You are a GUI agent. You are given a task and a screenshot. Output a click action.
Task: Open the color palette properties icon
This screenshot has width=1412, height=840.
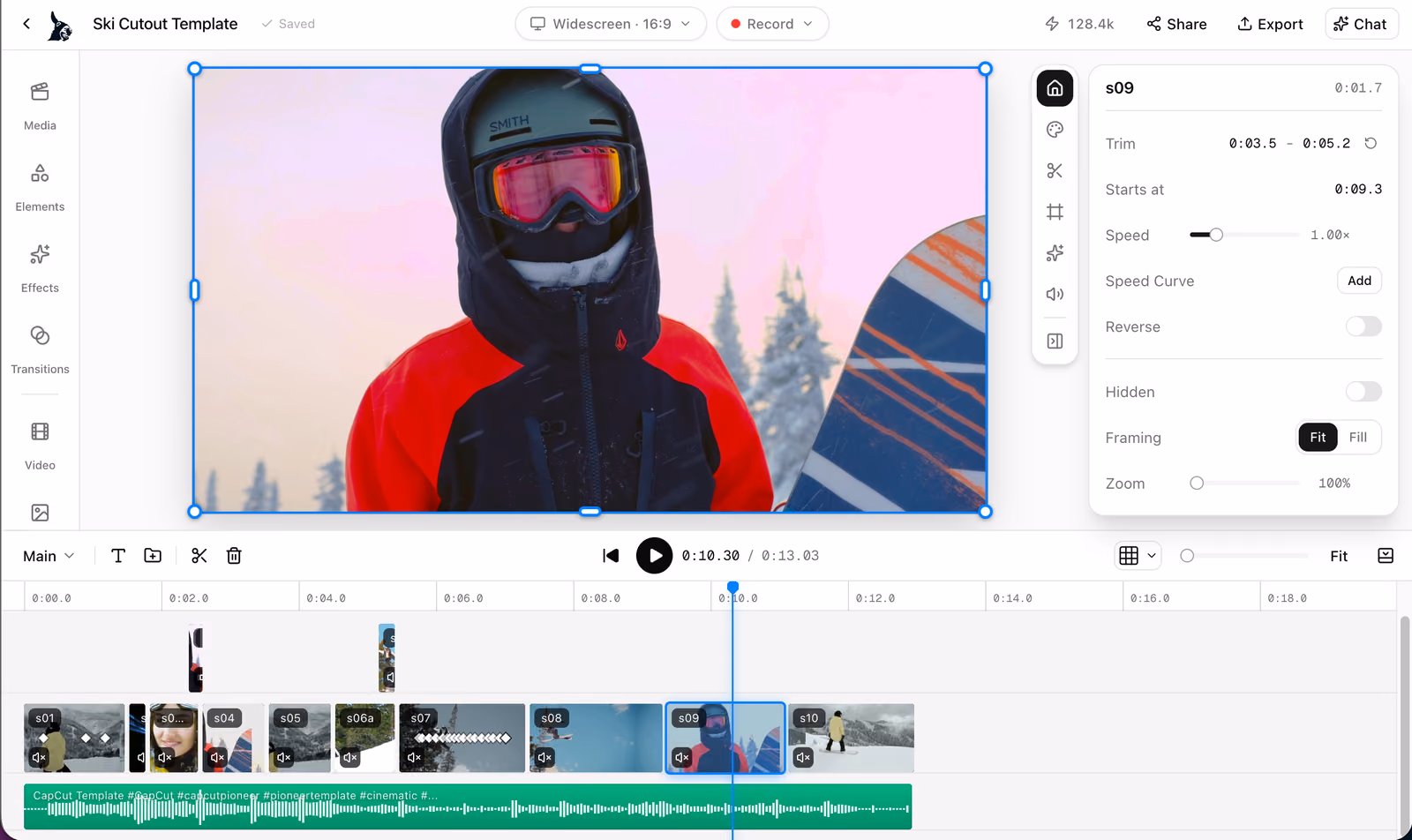(1055, 130)
